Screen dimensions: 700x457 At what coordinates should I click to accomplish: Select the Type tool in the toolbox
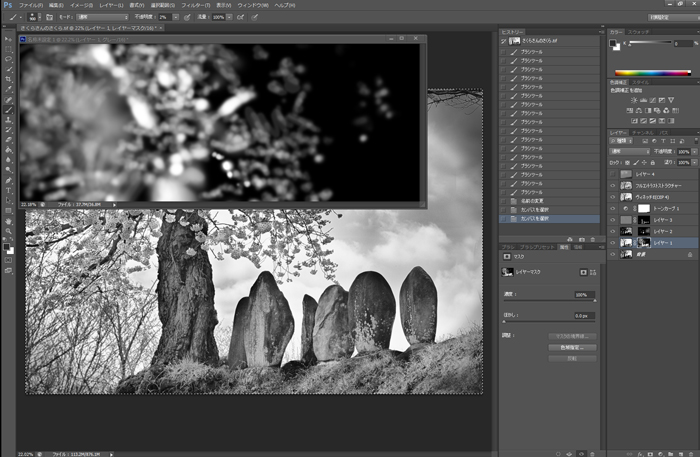9,189
